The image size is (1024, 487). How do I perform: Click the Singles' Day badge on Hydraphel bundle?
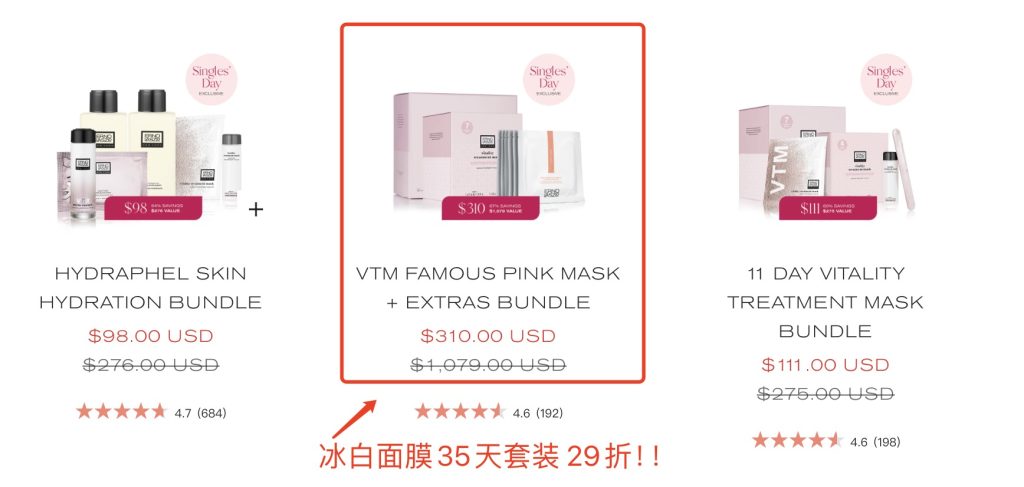tap(211, 80)
